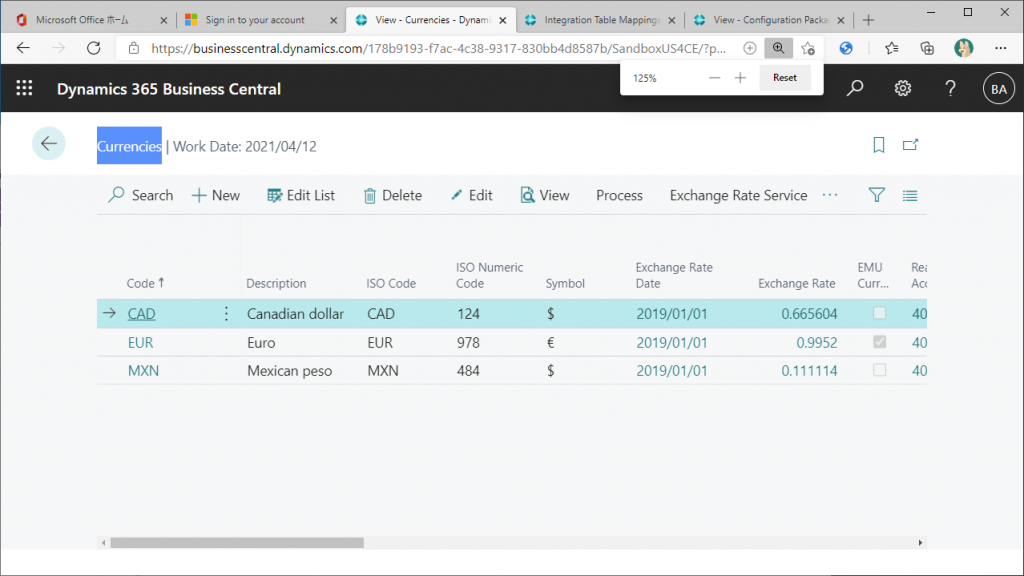The height and width of the screenshot is (576, 1024).
Task: Click the browser zoom magnifier icon
Action: click(x=778, y=48)
